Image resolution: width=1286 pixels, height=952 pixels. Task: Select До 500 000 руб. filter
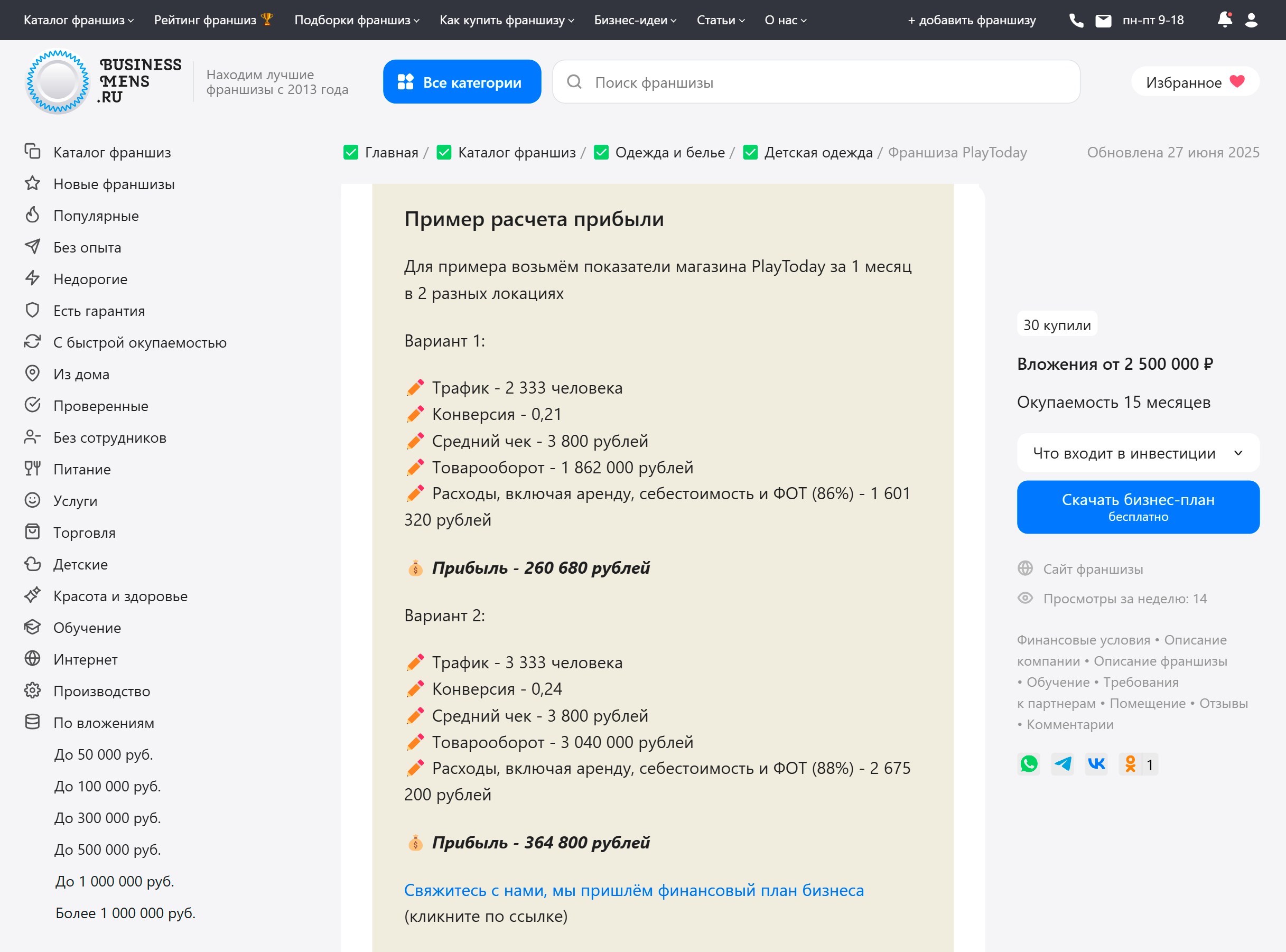pos(108,850)
